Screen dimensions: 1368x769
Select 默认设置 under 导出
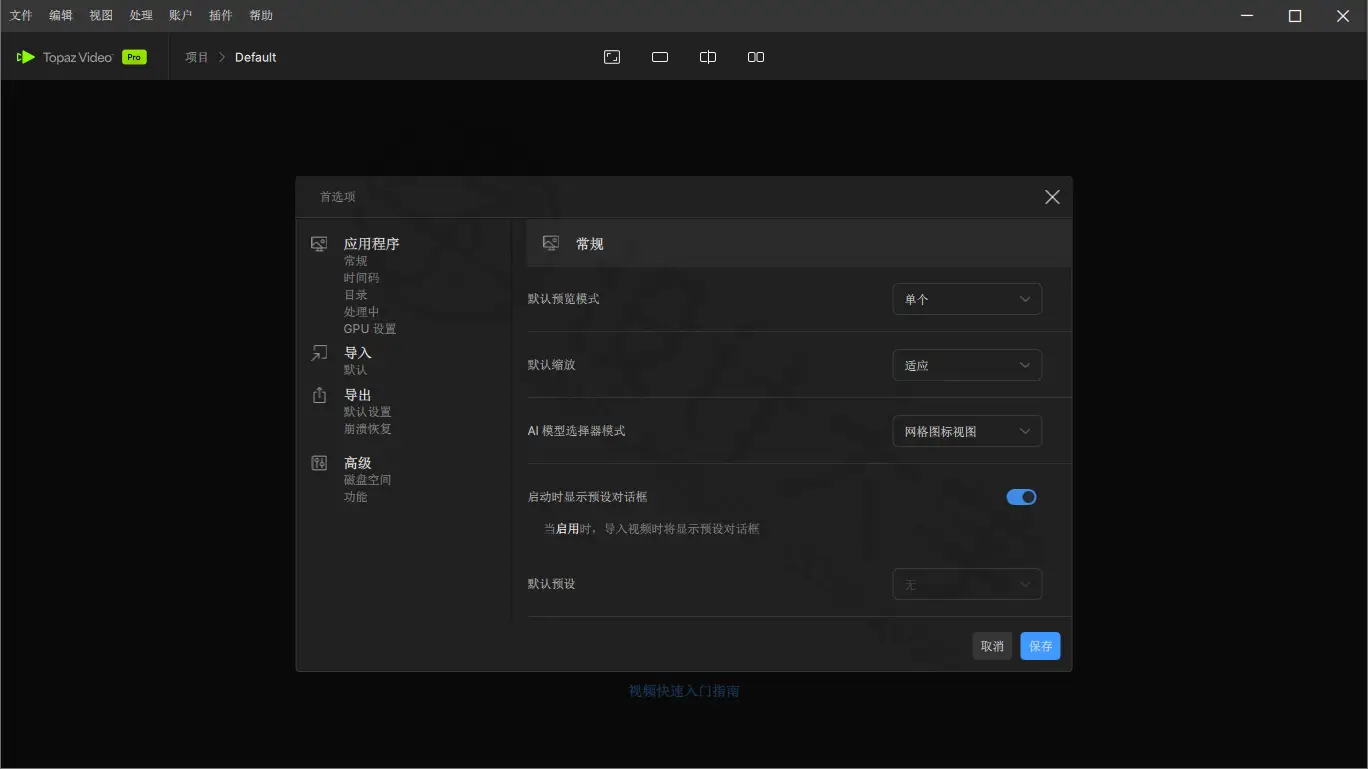pyautogui.click(x=367, y=412)
